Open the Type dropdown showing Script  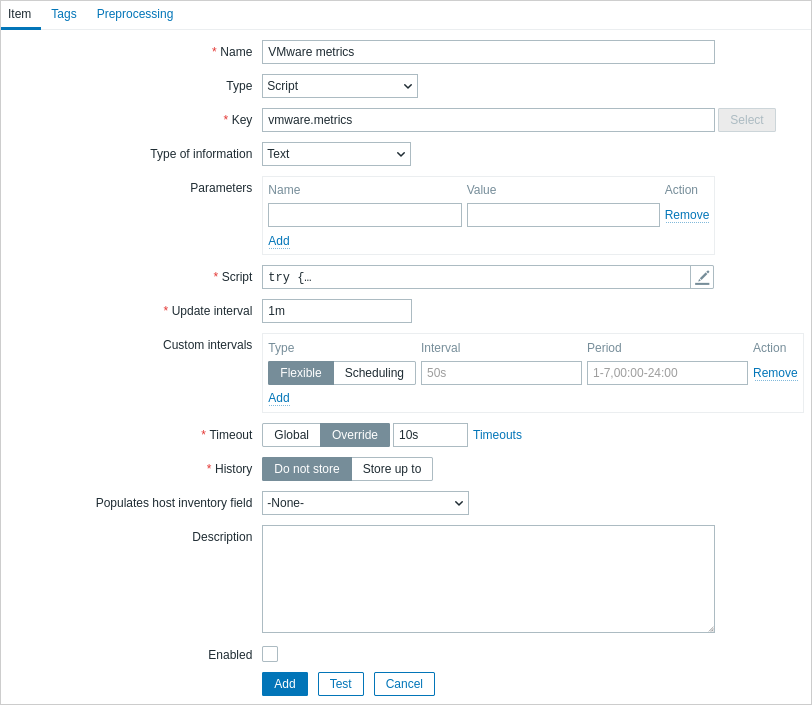tap(340, 86)
